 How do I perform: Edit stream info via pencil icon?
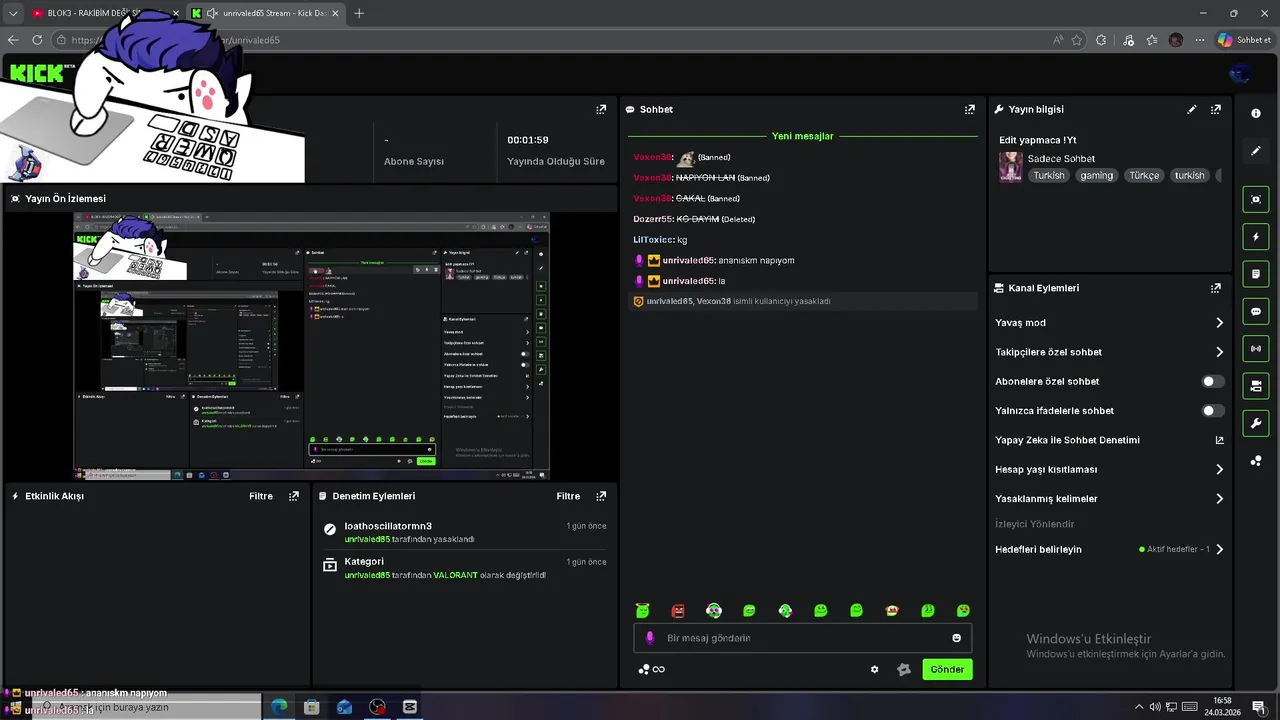(x=1192, y=109)
